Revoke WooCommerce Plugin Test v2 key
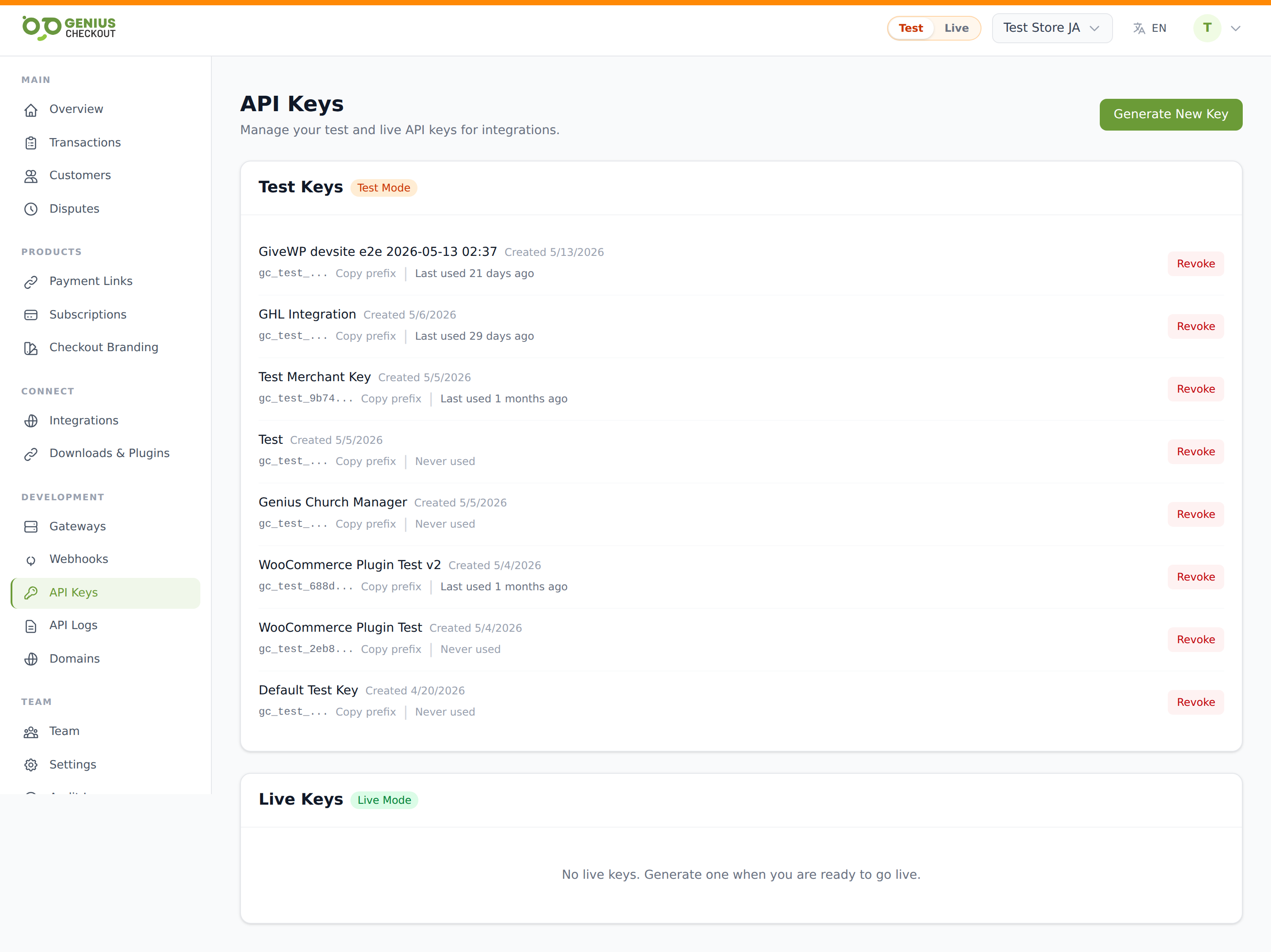 [1196, 577]
